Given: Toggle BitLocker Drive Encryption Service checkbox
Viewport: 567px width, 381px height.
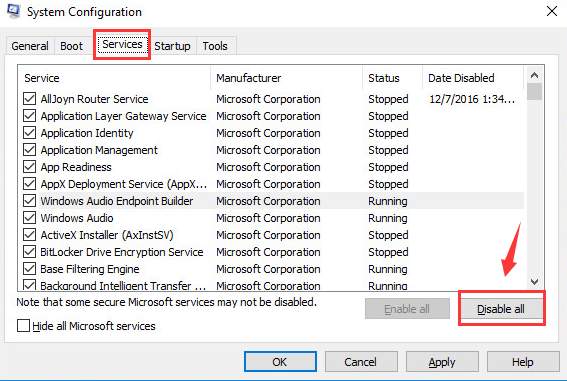Looking at the screenshot, I should pos(29,252).
